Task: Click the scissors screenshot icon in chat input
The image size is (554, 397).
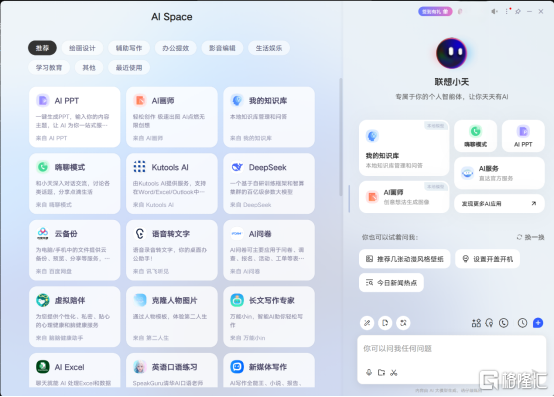Action: 394,372
